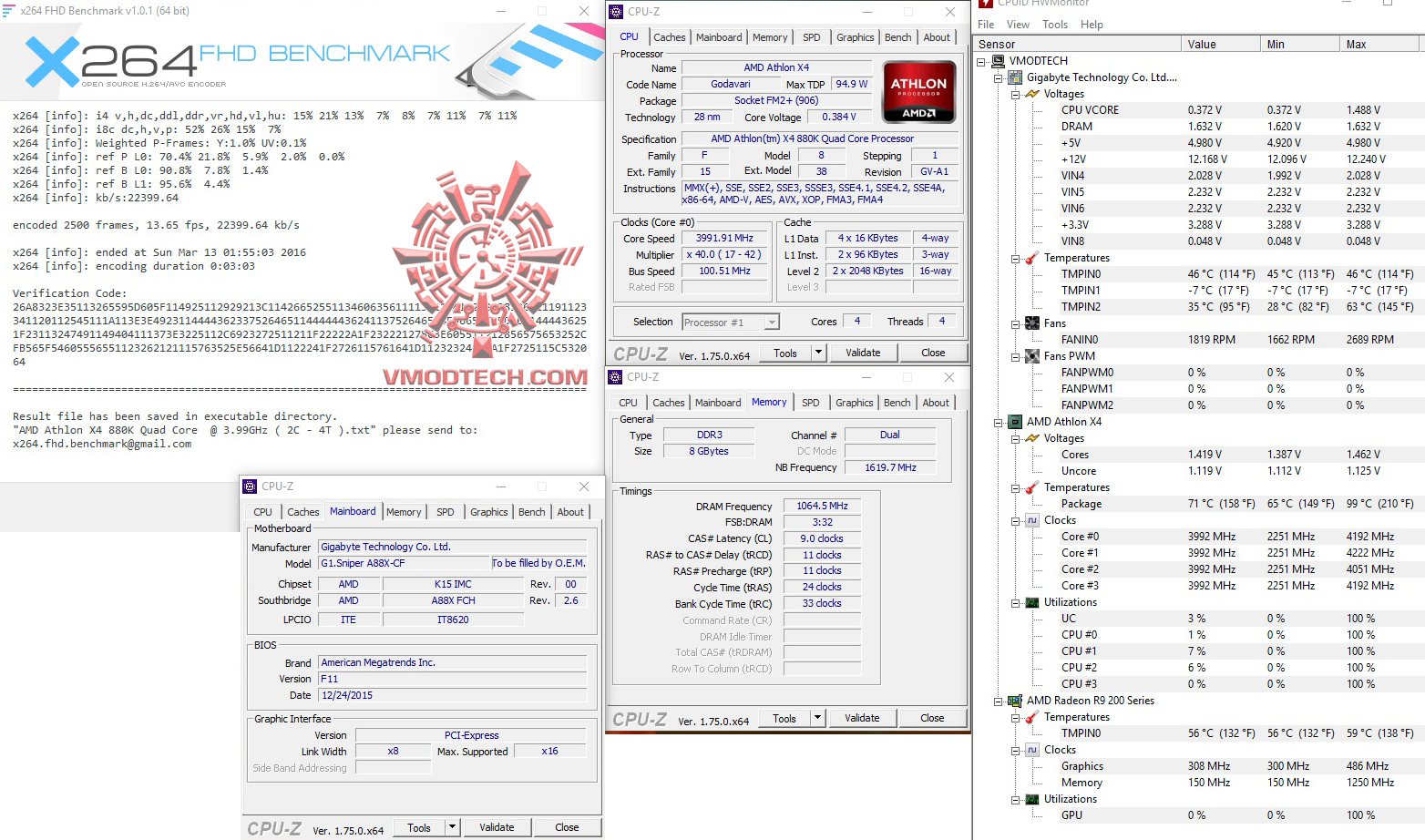The height and width of the screenshot is (840, 1425).
Task: Click Tools button in CPU-Z Memory-tab window
Action: tap(784, 718)
